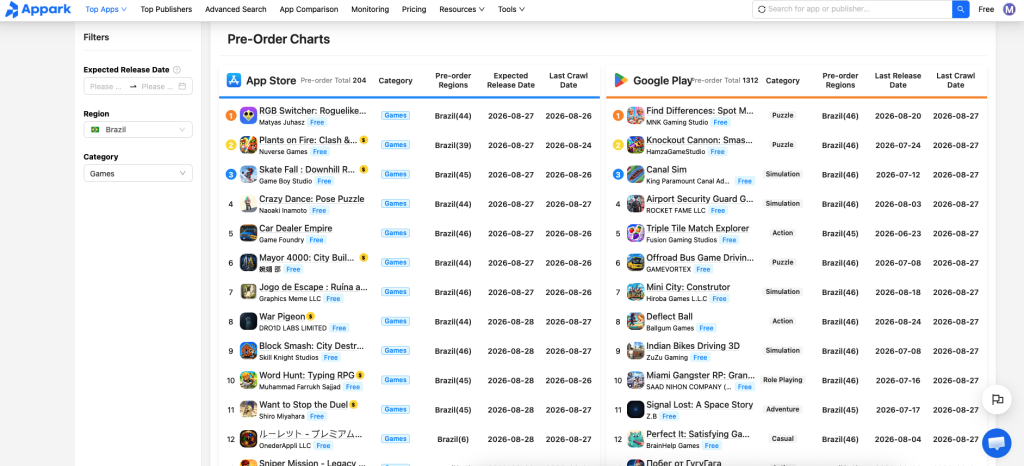Open Canal Sim app icon

click(x=635, y=174)
